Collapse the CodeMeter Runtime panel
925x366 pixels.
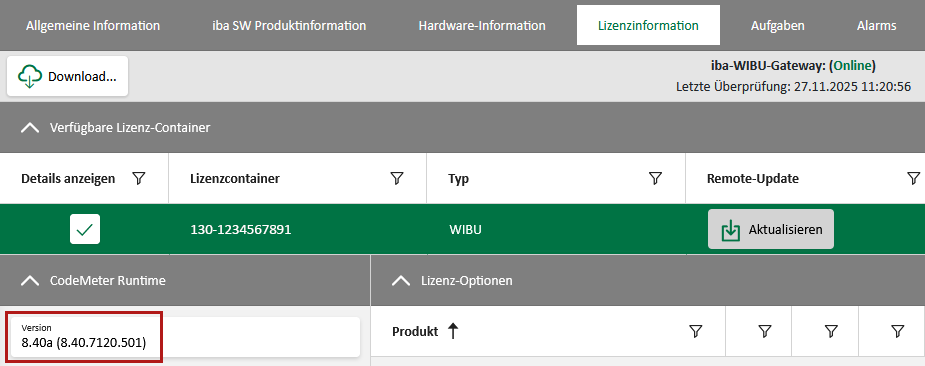(x=29, y=281)
